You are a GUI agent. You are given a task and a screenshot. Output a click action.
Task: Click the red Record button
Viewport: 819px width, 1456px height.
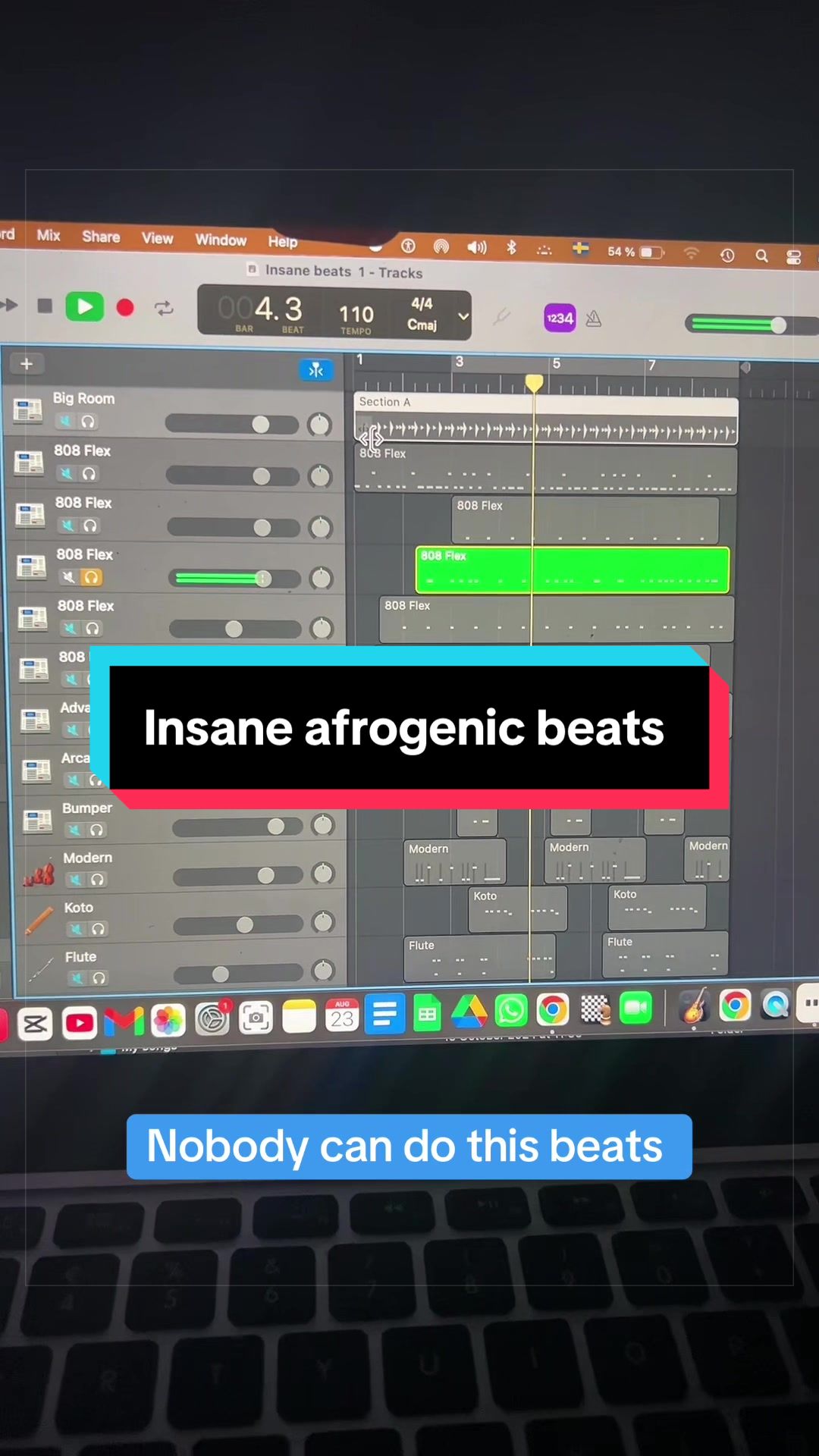(x=125, y=308)
